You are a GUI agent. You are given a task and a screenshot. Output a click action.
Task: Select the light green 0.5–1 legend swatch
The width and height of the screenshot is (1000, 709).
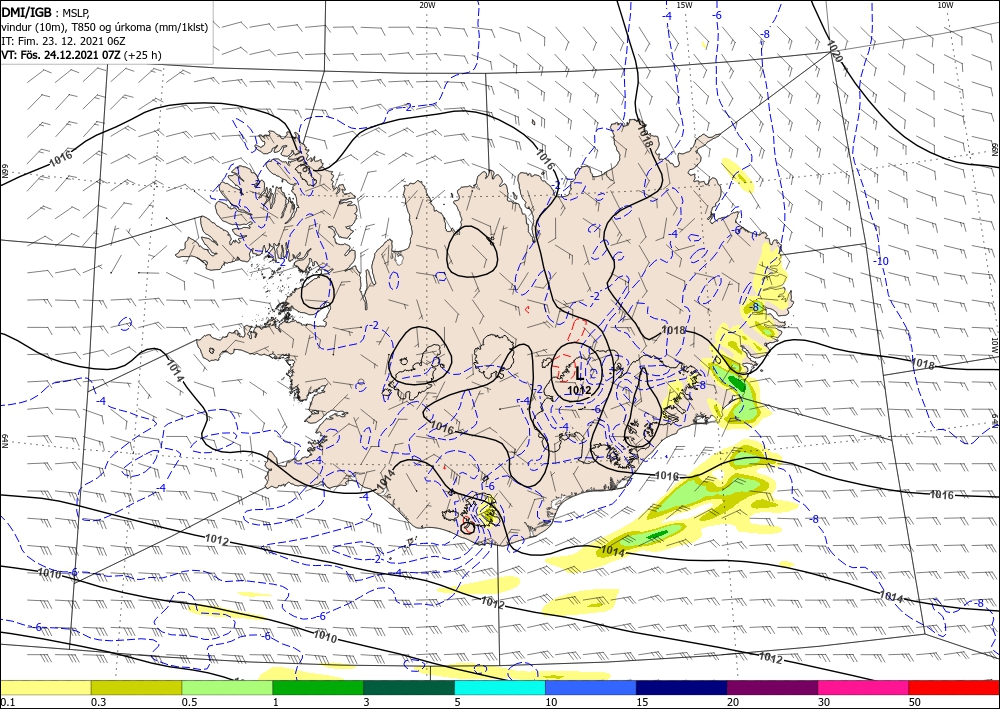227,687
